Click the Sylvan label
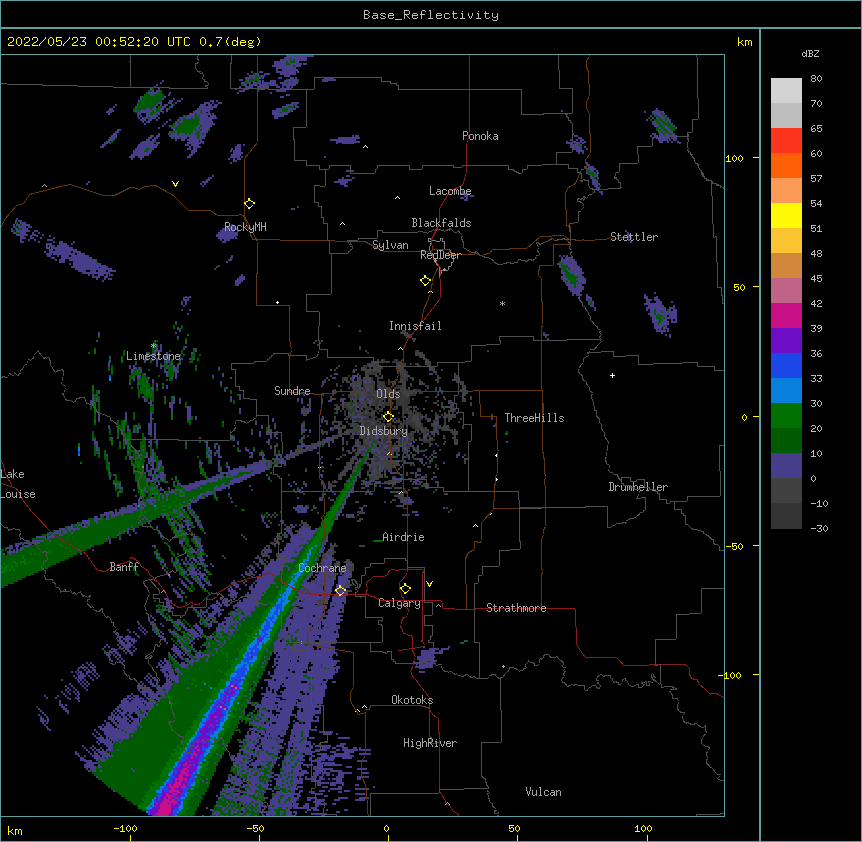 click(x=390, y=245)
